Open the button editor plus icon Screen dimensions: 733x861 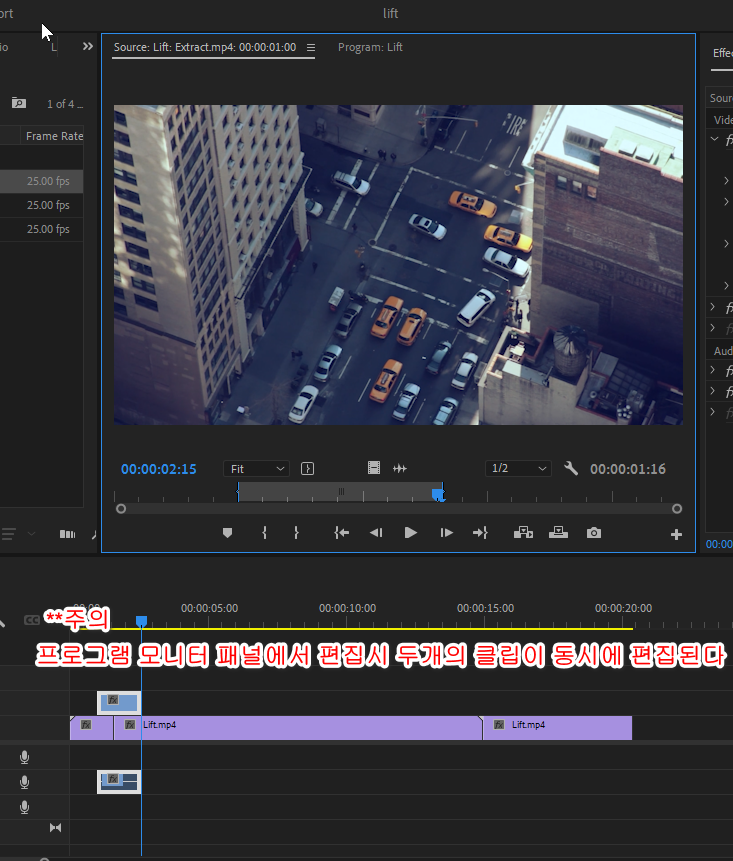[676, 534]
